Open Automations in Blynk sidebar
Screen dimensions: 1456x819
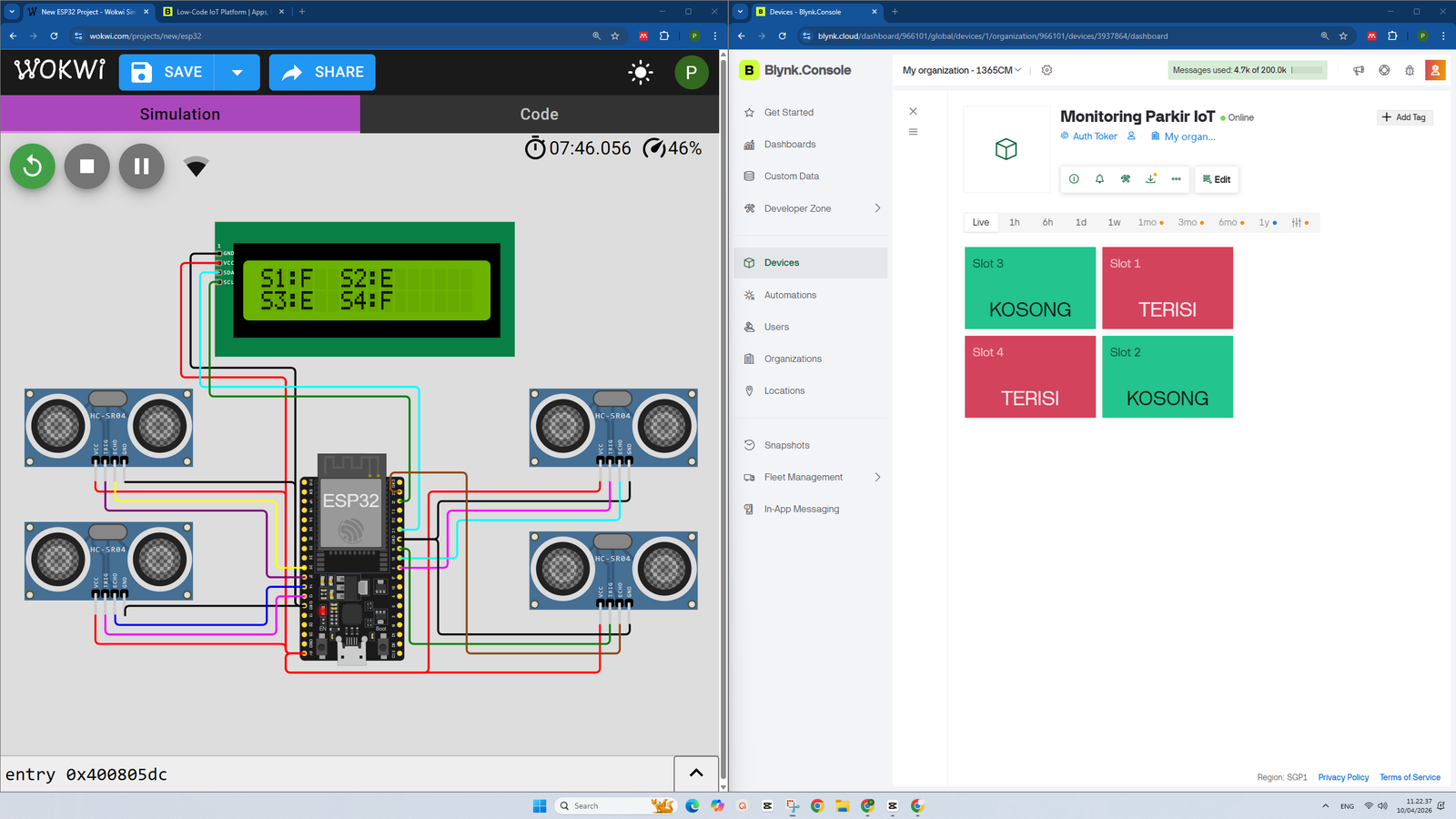790,295
